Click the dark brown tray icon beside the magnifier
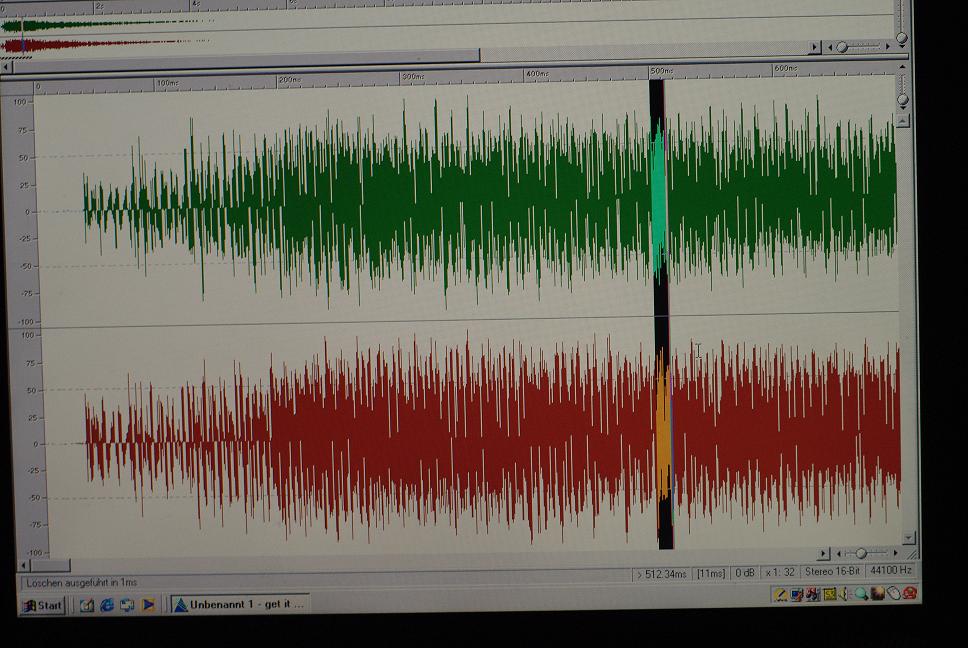The width and height of the screenshot is (968, 648). click(877, 594)
